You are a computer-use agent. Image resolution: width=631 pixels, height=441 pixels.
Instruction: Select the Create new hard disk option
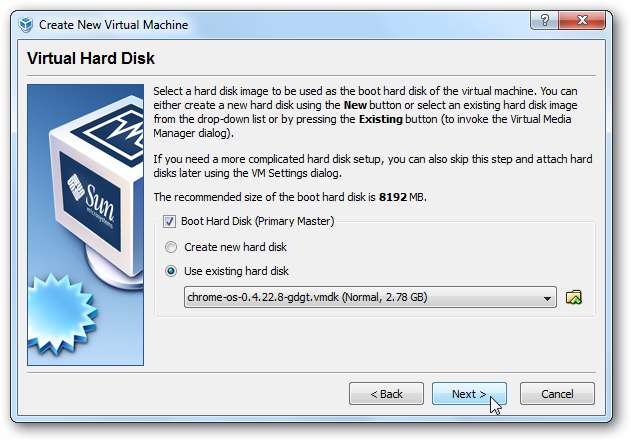pyautogui.click(x=171, y=247)
